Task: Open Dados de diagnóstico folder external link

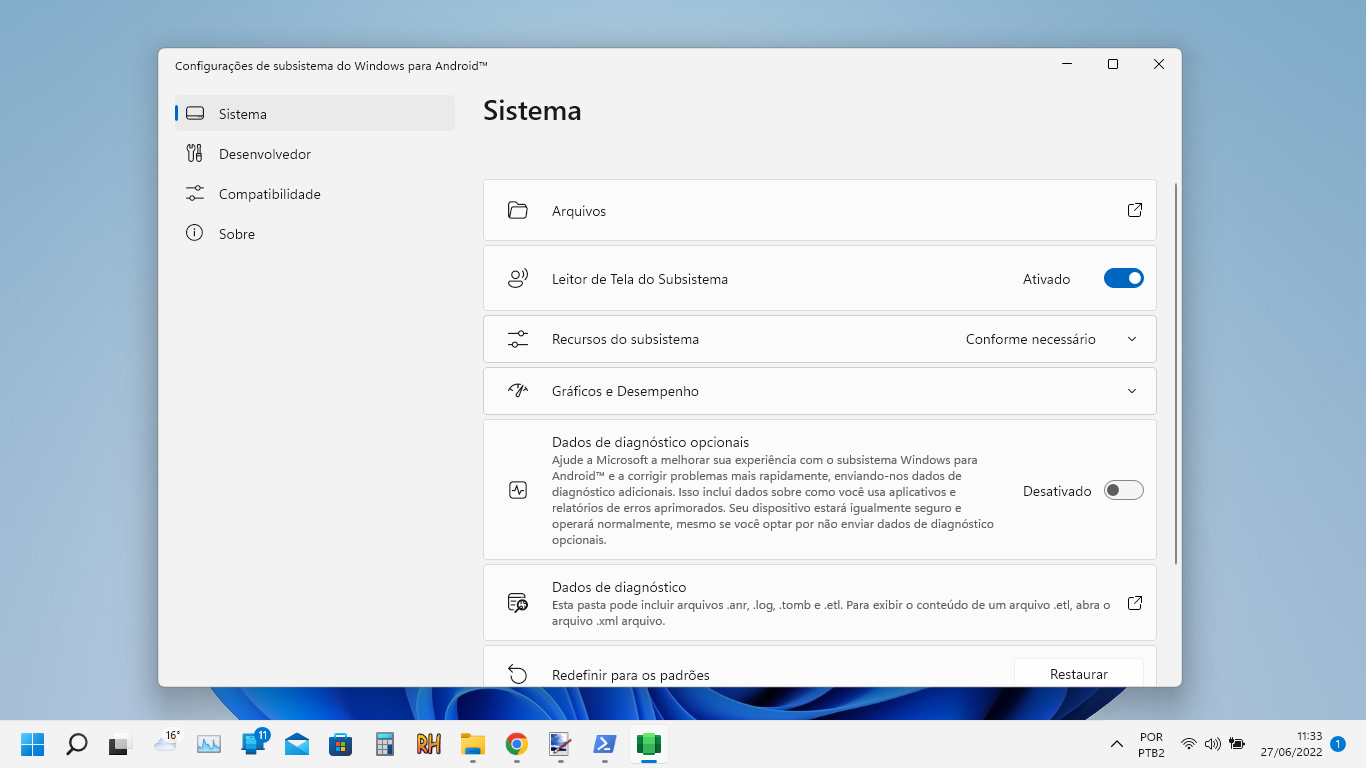Action: [1135, 603]
